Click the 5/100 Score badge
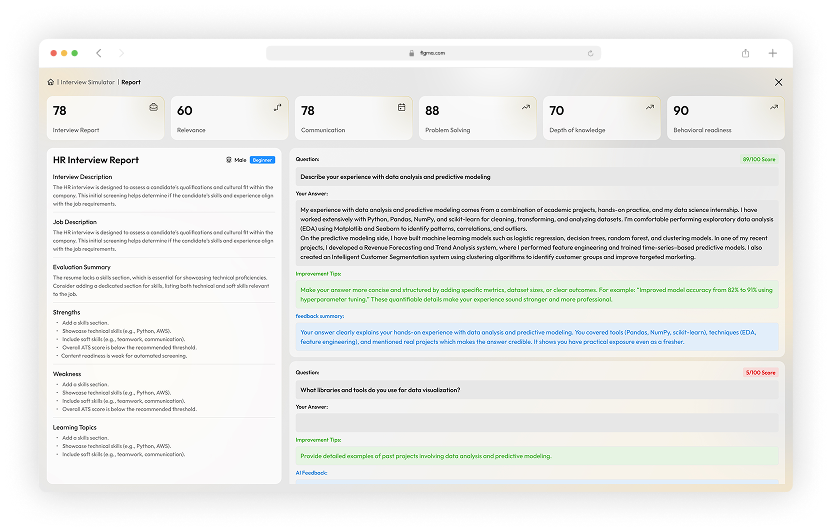Screen dimensions: 832x532 pos(760,372)
